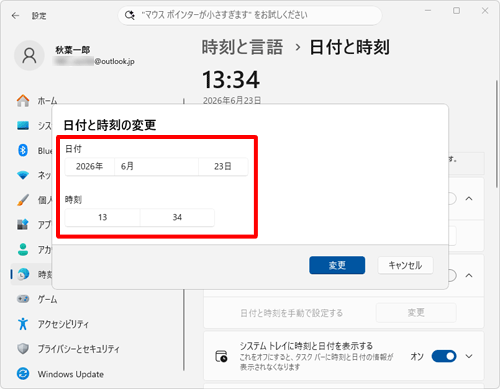Open the Gaming controller icon
This screenshot has height=389, width=500.
(x=23, y=299)
